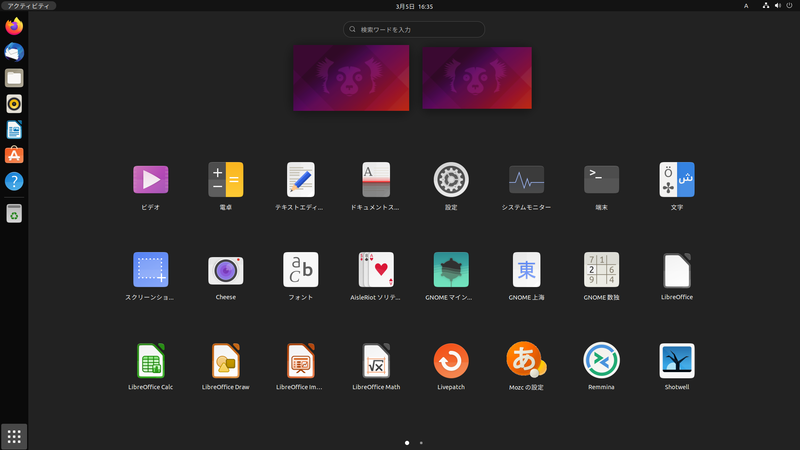Select the first app grid page dot
The height and width of the screenshot is (450, 800).
[407, 443]
